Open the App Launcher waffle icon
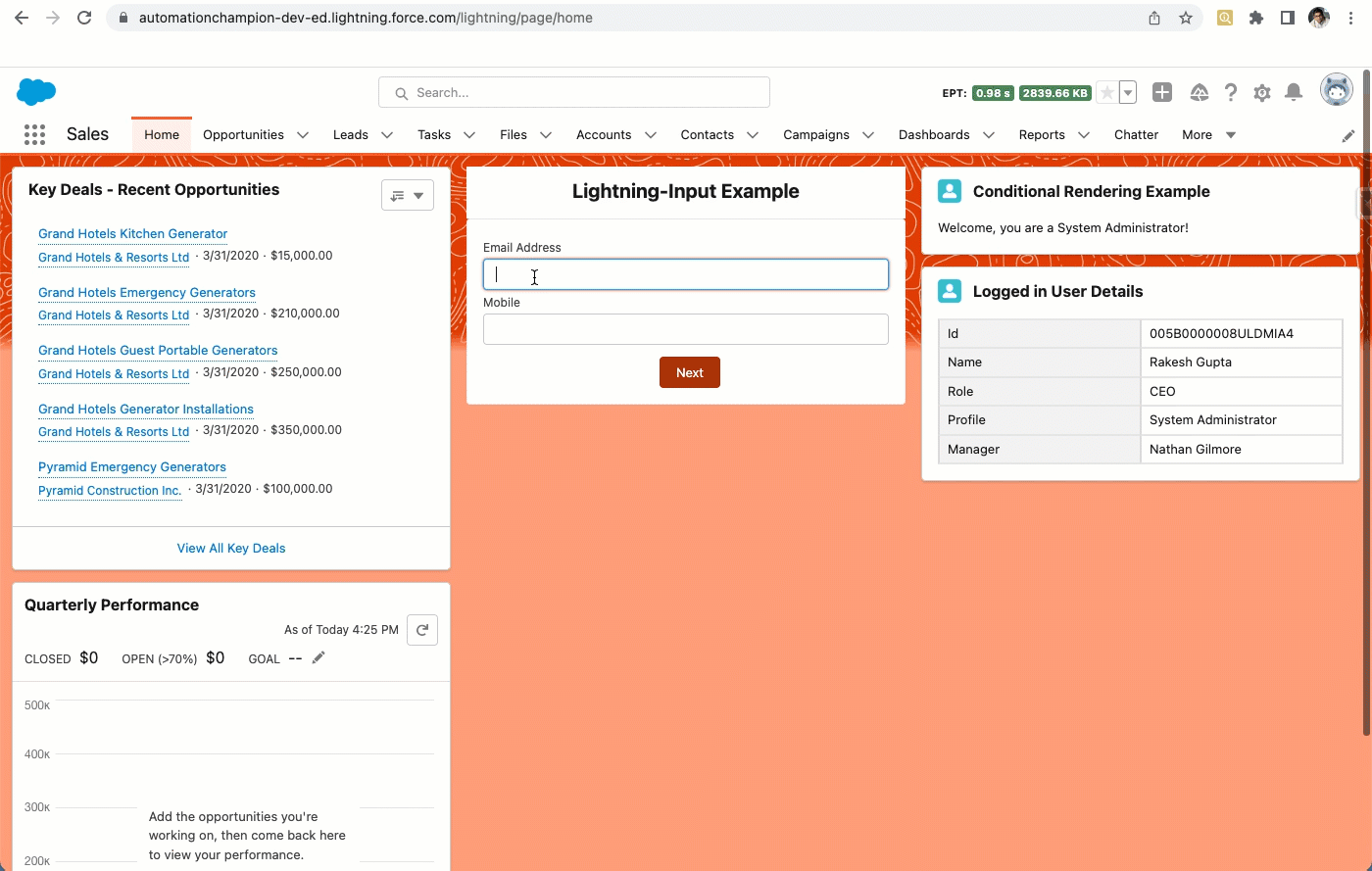Screen dimensions: 1372x871 pyautogui.click(x=34, y=134)
